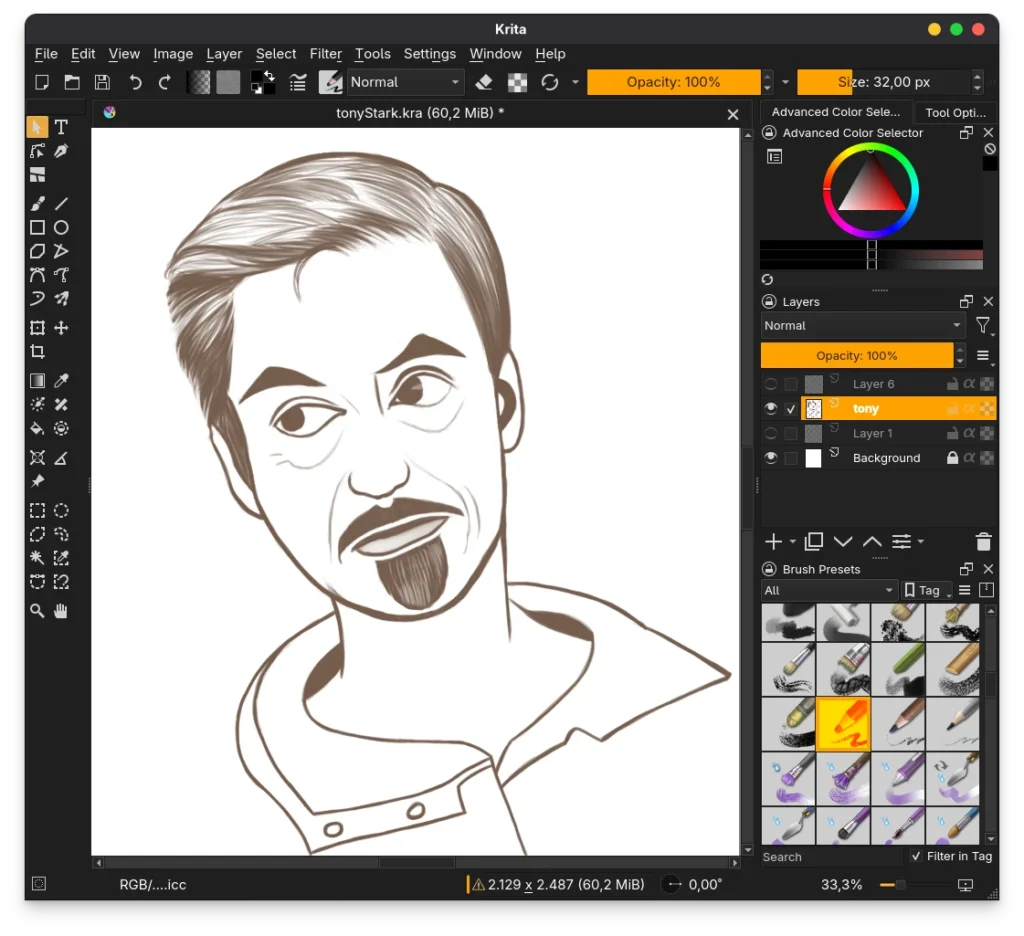Image resolution: width=1024 pixels, height=936 pixels.
Task: Click the brush presets Search field
Action: tap(833, 856)
